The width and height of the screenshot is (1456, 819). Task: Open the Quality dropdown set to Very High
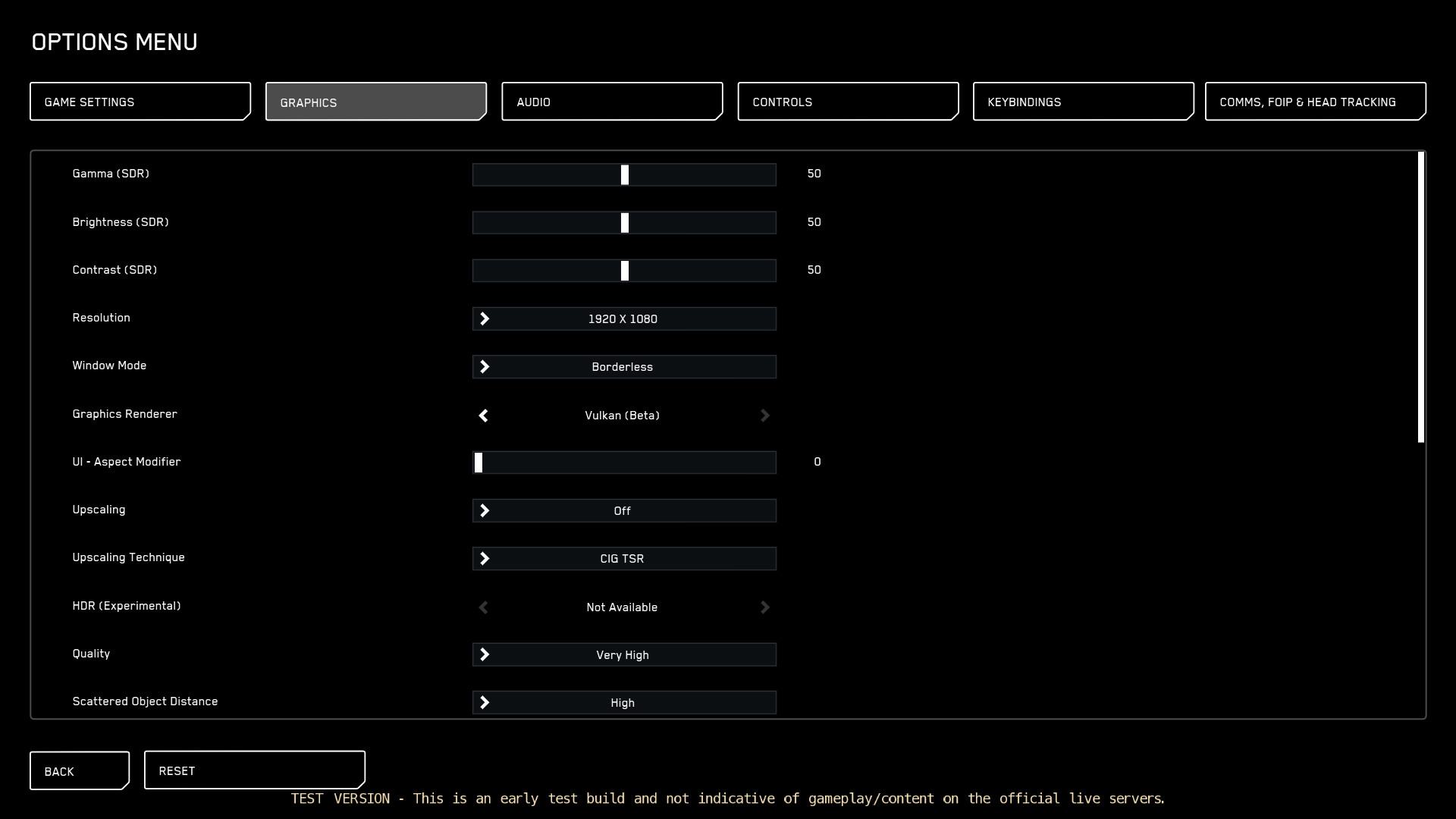[623, 655]
